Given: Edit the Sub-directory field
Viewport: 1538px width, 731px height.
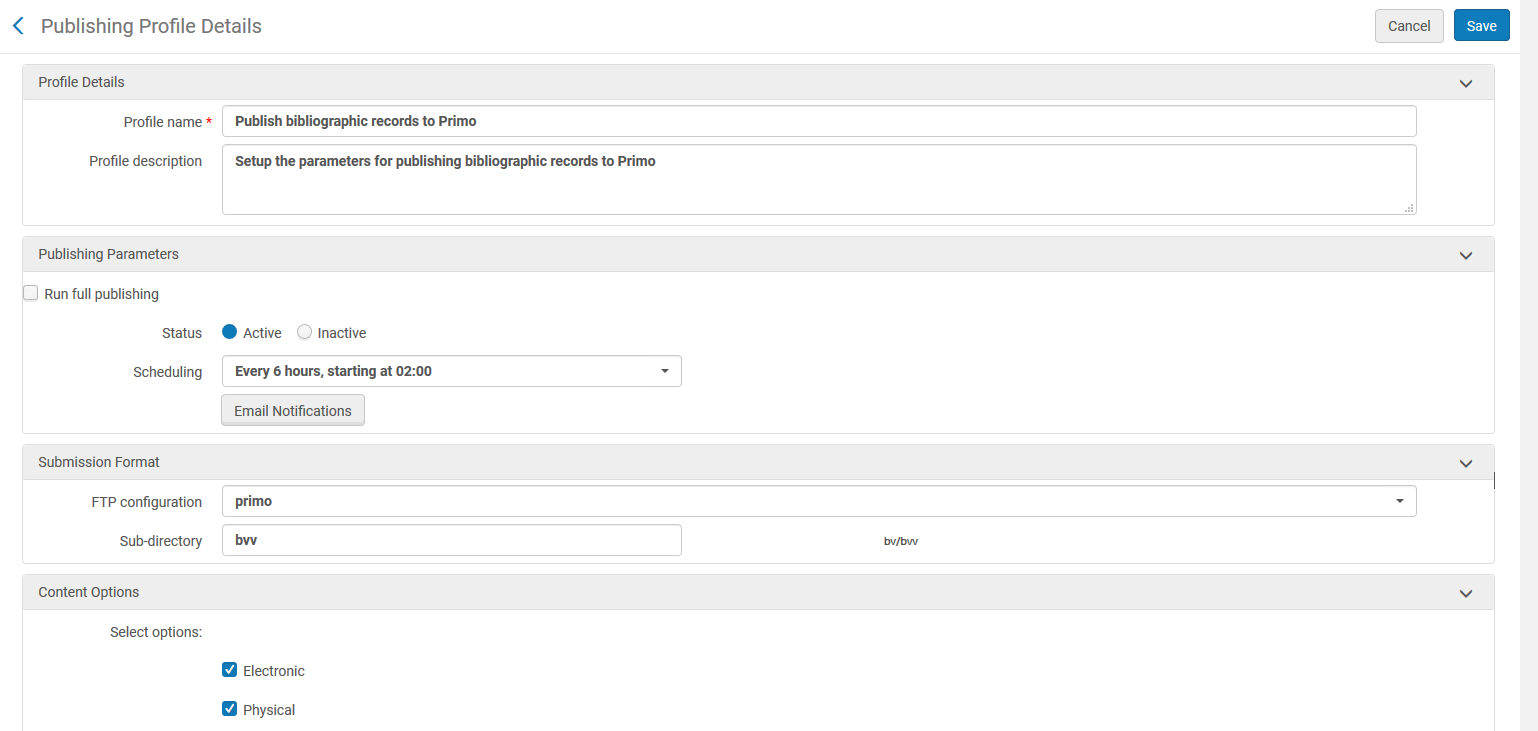Looking at the screenshot, I should pos(451,540).
